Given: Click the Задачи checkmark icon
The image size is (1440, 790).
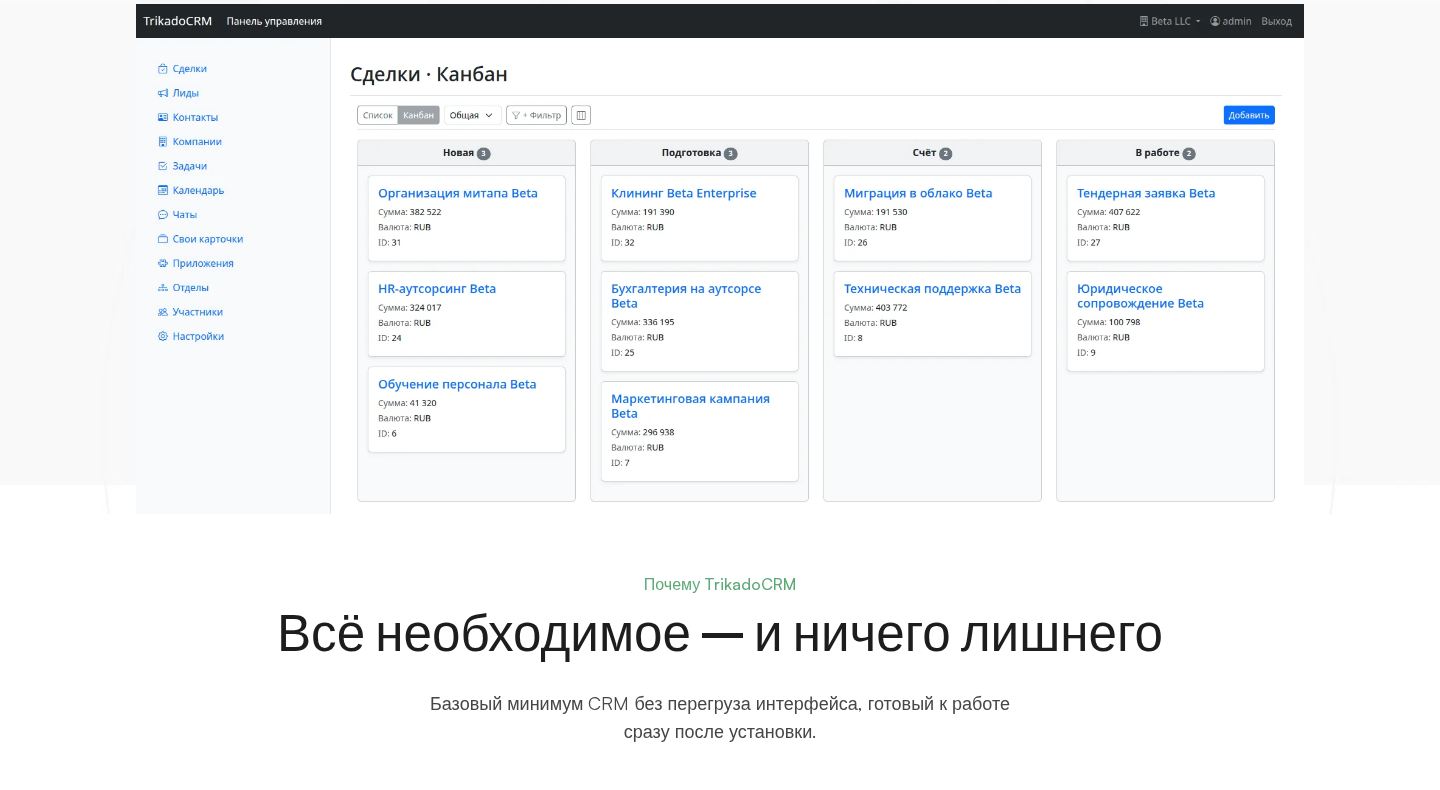Looking at the screenshot, I should click(x=162, y=166).
